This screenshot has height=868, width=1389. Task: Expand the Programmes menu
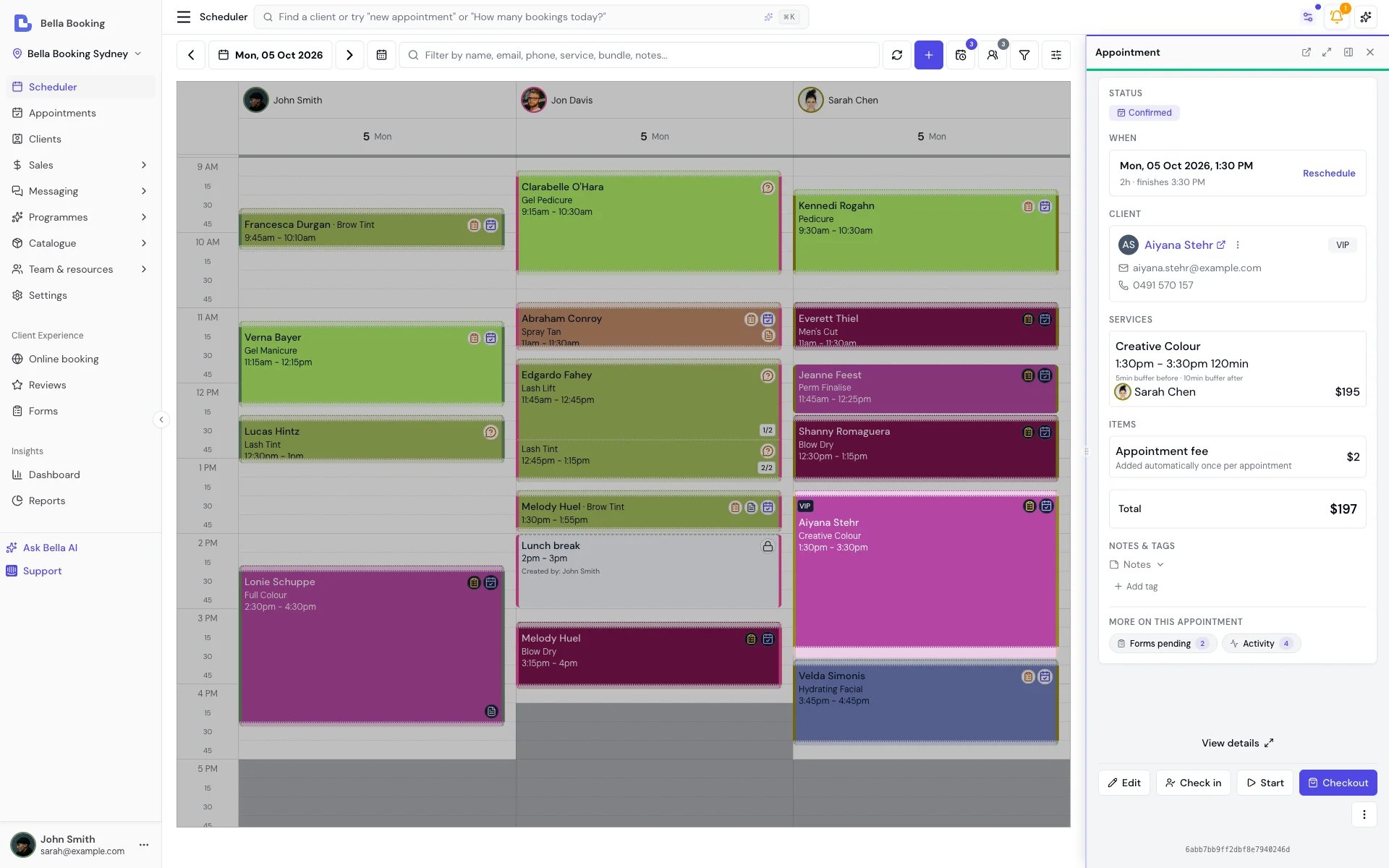coord(80,217)
